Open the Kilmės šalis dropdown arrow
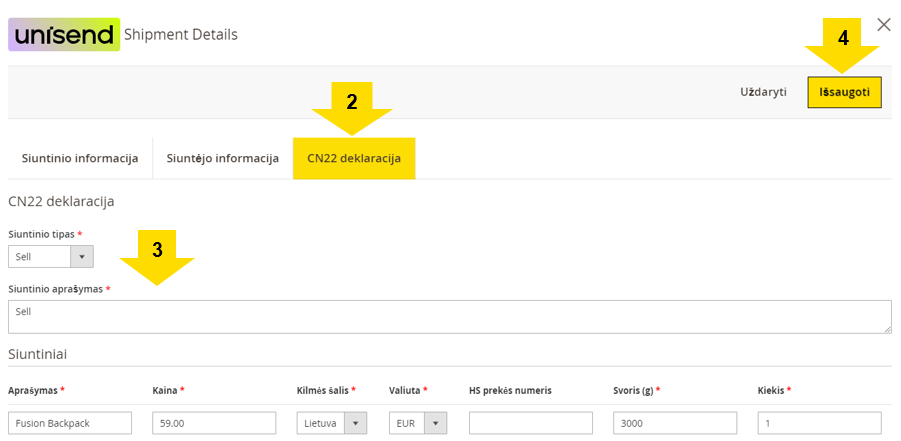Image resolution: width=901 pixels, height=441 pixels. (355, 423)
